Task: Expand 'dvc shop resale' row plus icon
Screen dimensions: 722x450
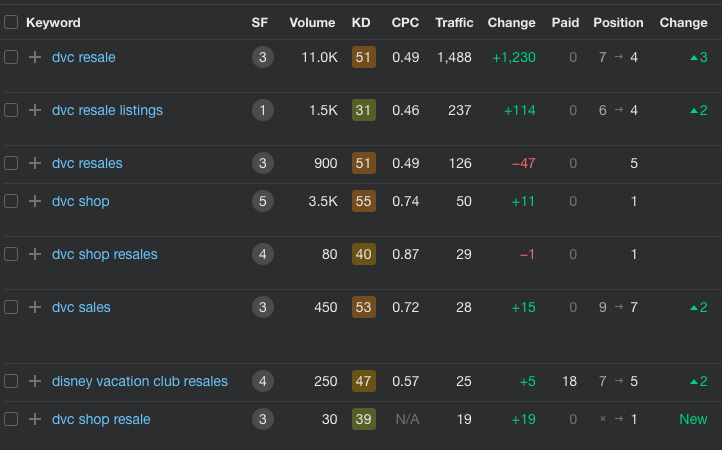Action: tap(35, 419)
